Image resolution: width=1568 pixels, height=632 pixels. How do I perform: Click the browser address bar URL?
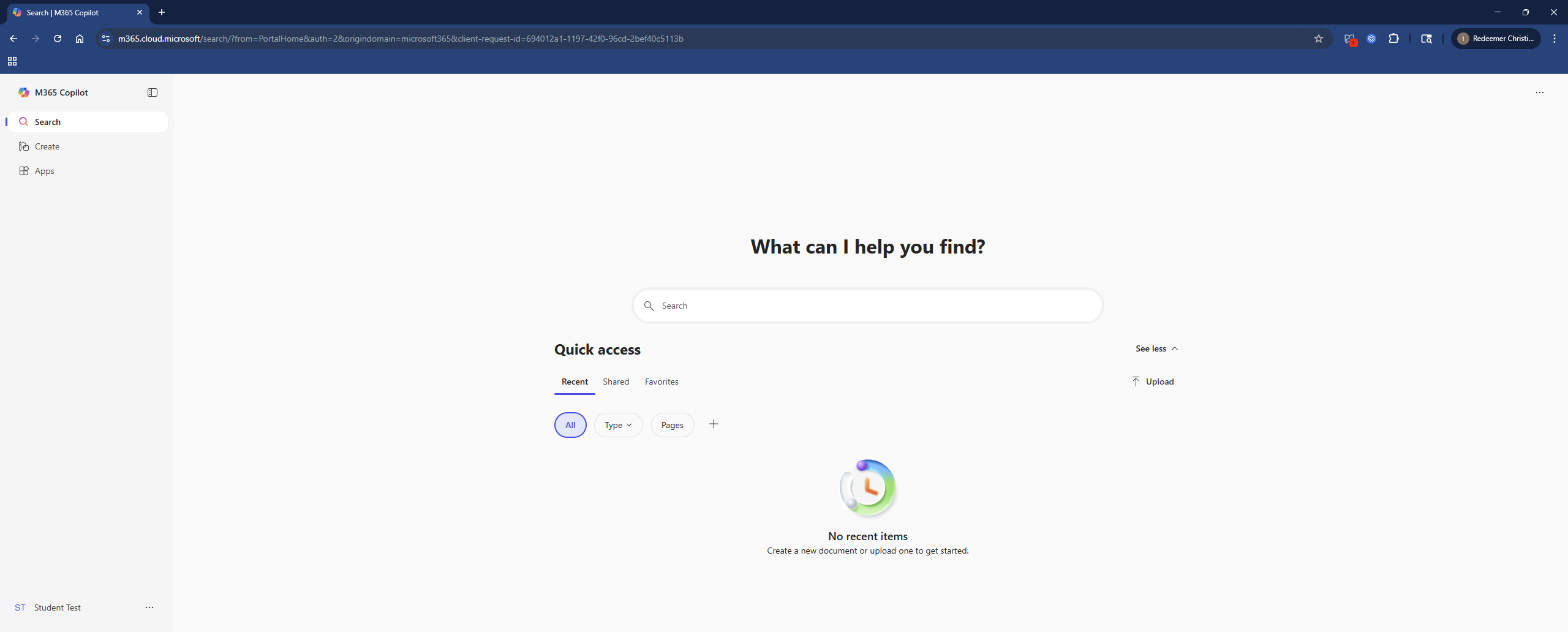[401, 39]
